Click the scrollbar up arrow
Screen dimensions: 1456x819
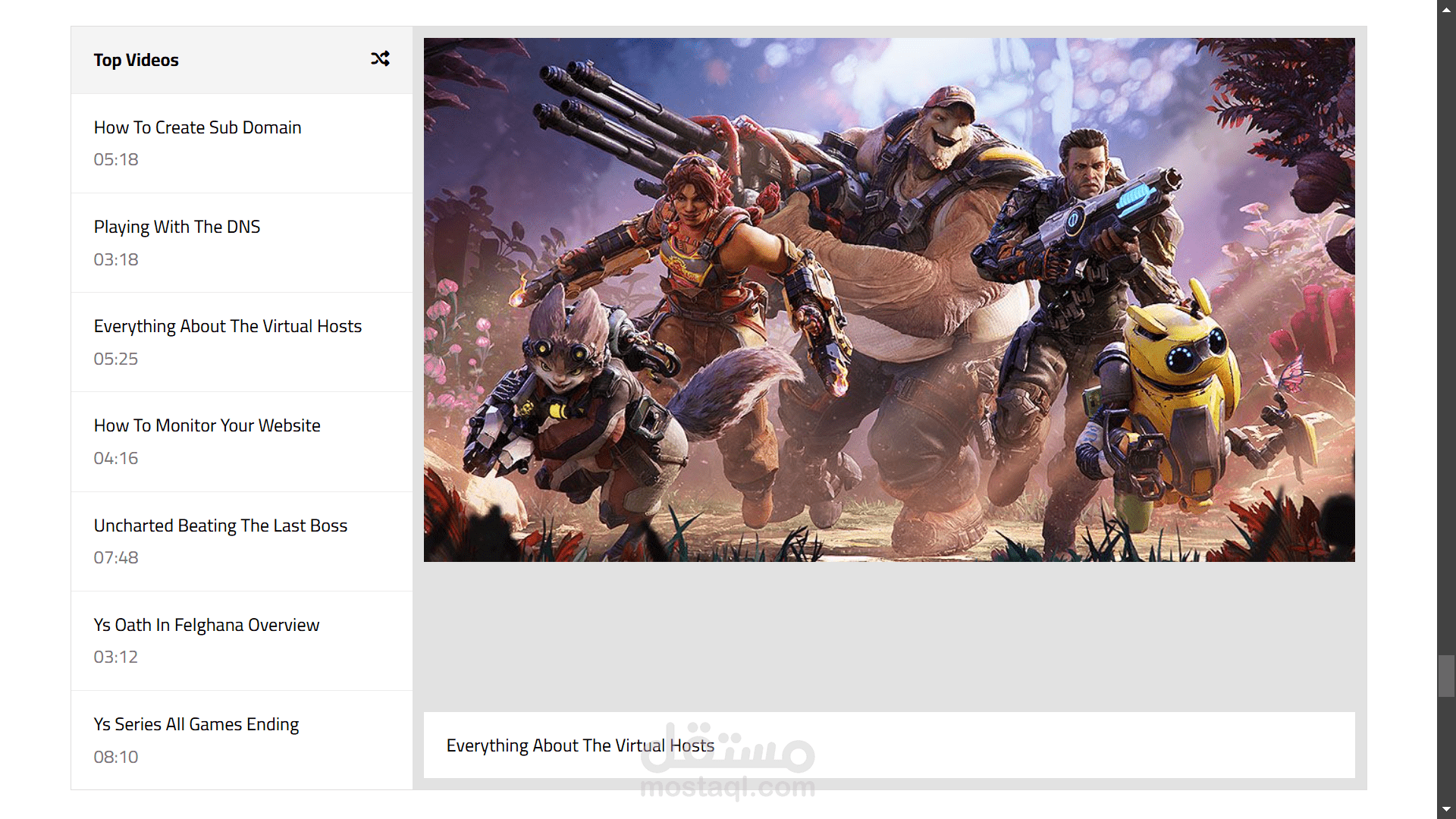(x=1446, y=10)
